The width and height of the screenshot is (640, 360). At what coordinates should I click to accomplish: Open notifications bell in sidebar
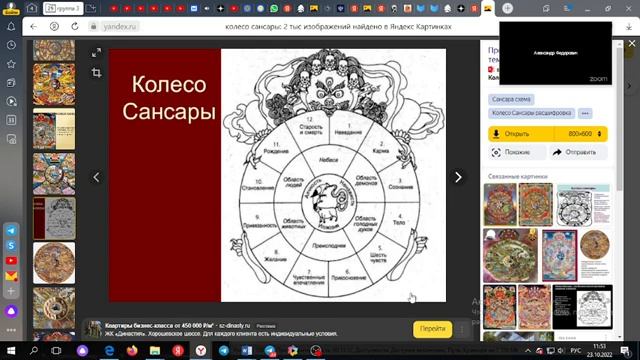pyautogui.click(x=11, y=27)
